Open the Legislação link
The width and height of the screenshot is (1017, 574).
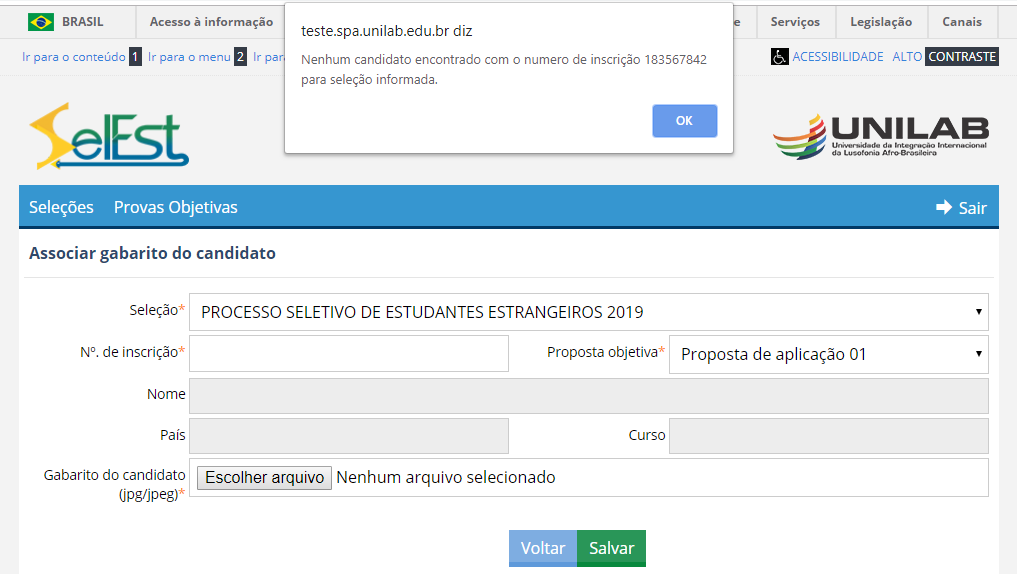point(881,22)
